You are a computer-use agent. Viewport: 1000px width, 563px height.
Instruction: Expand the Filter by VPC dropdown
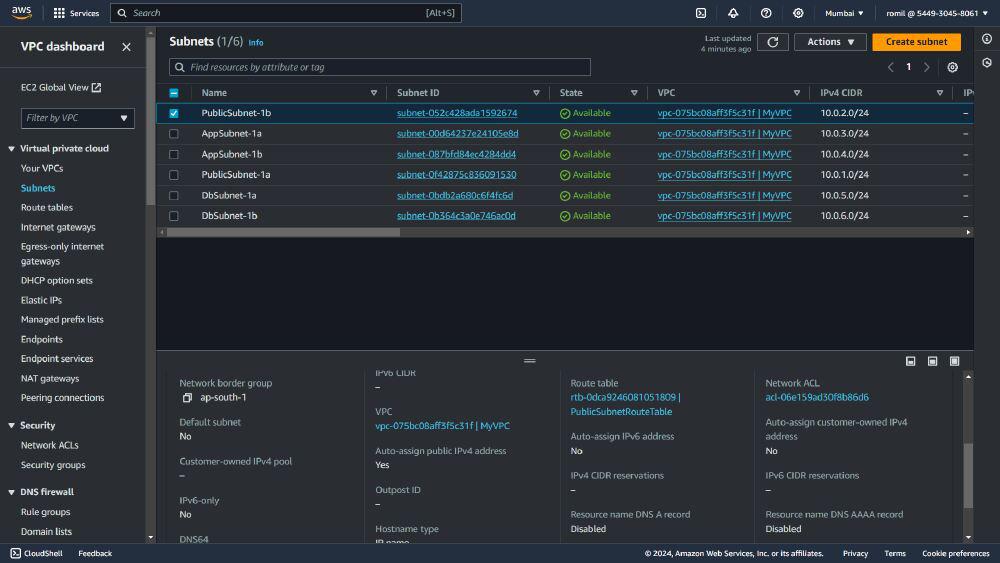click(77, 118)
